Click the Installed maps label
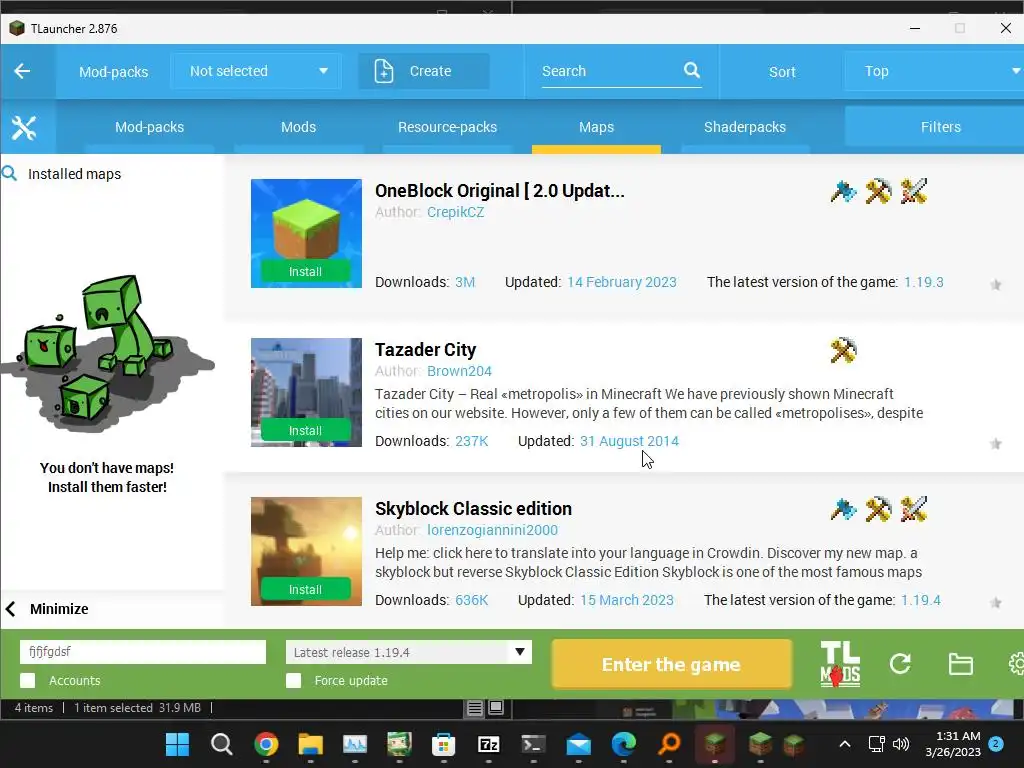The height and width of the screenshot is (768, 1024). [x=74, y=174]
